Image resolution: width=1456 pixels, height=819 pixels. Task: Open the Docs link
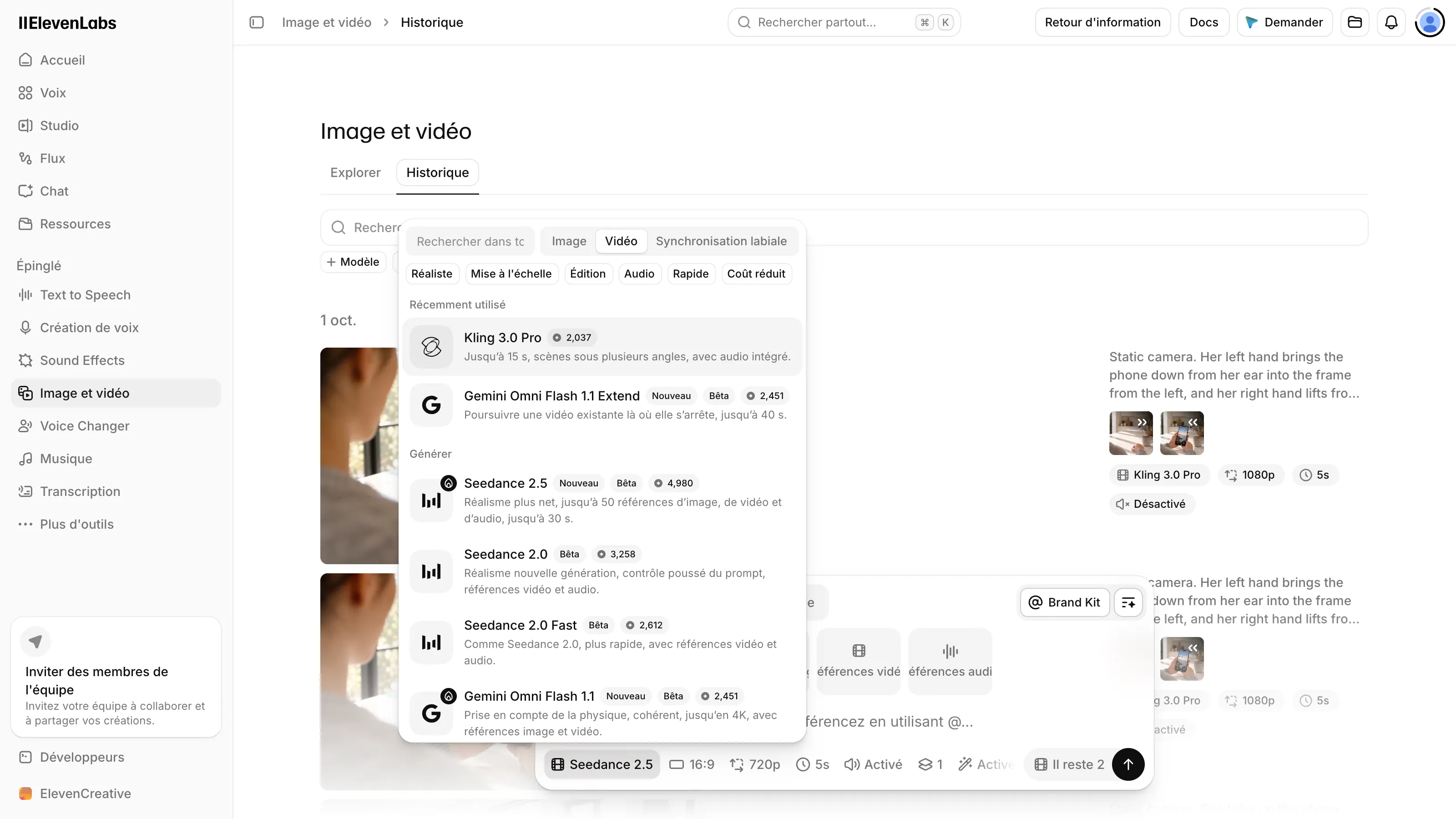1204,22
